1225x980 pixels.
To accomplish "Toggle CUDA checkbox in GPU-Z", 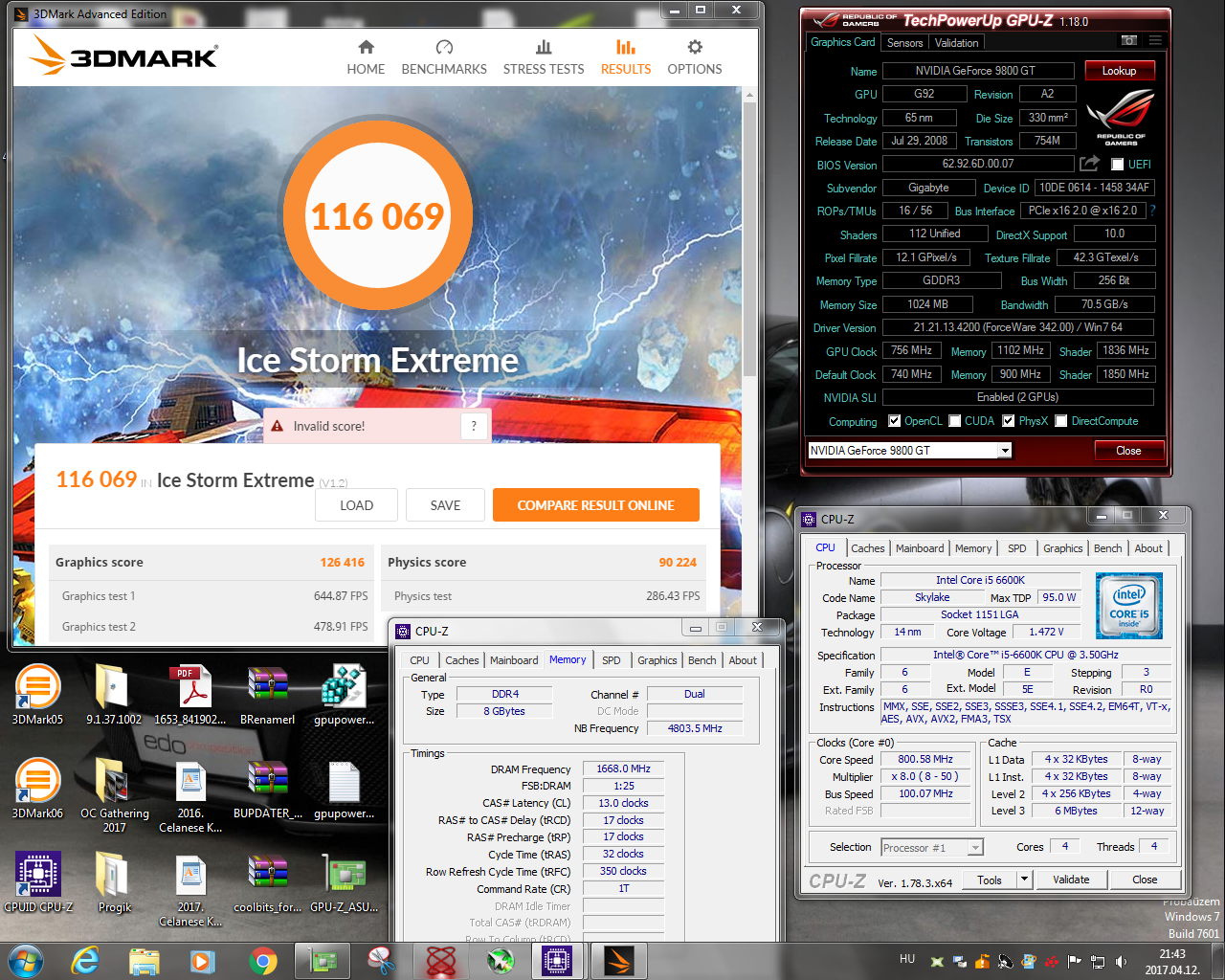I will click(x=954, y=421).
